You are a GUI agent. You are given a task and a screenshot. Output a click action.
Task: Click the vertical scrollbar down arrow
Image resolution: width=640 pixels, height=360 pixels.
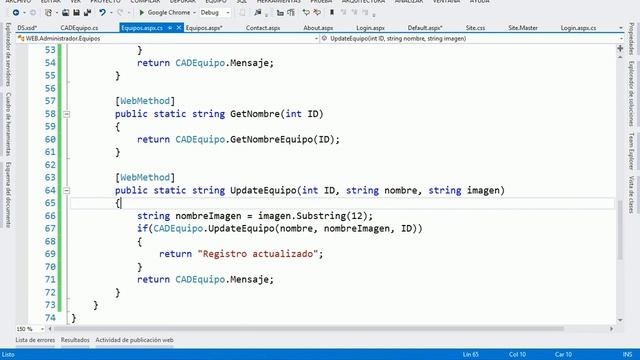[620, 320]
